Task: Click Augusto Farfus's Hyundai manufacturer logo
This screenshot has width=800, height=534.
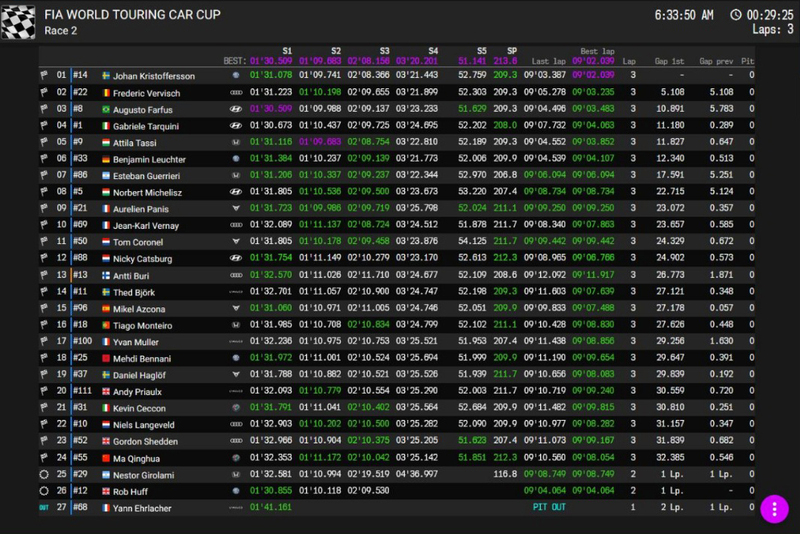Action: 236,109
